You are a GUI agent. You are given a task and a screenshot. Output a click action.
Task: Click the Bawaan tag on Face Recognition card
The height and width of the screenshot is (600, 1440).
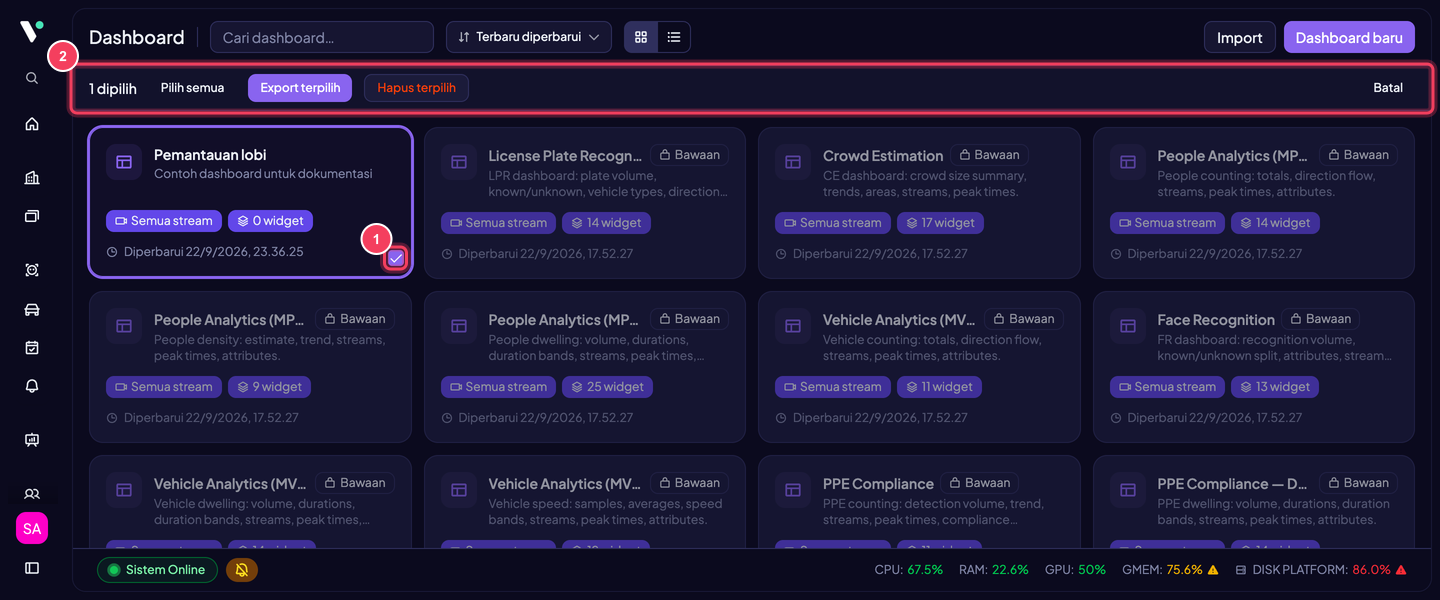(x=1320, y=319)
